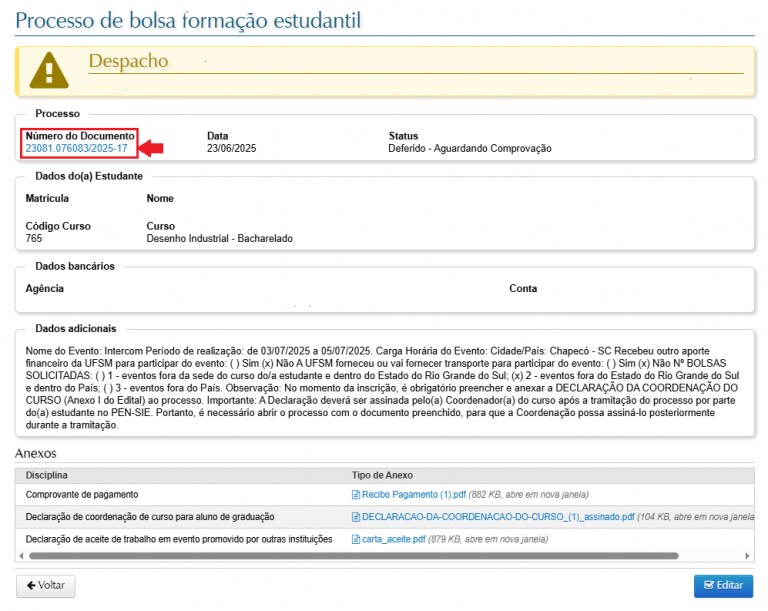Click the Despacho heading in yellow banner
768x611 pixels.
point(128,62)
